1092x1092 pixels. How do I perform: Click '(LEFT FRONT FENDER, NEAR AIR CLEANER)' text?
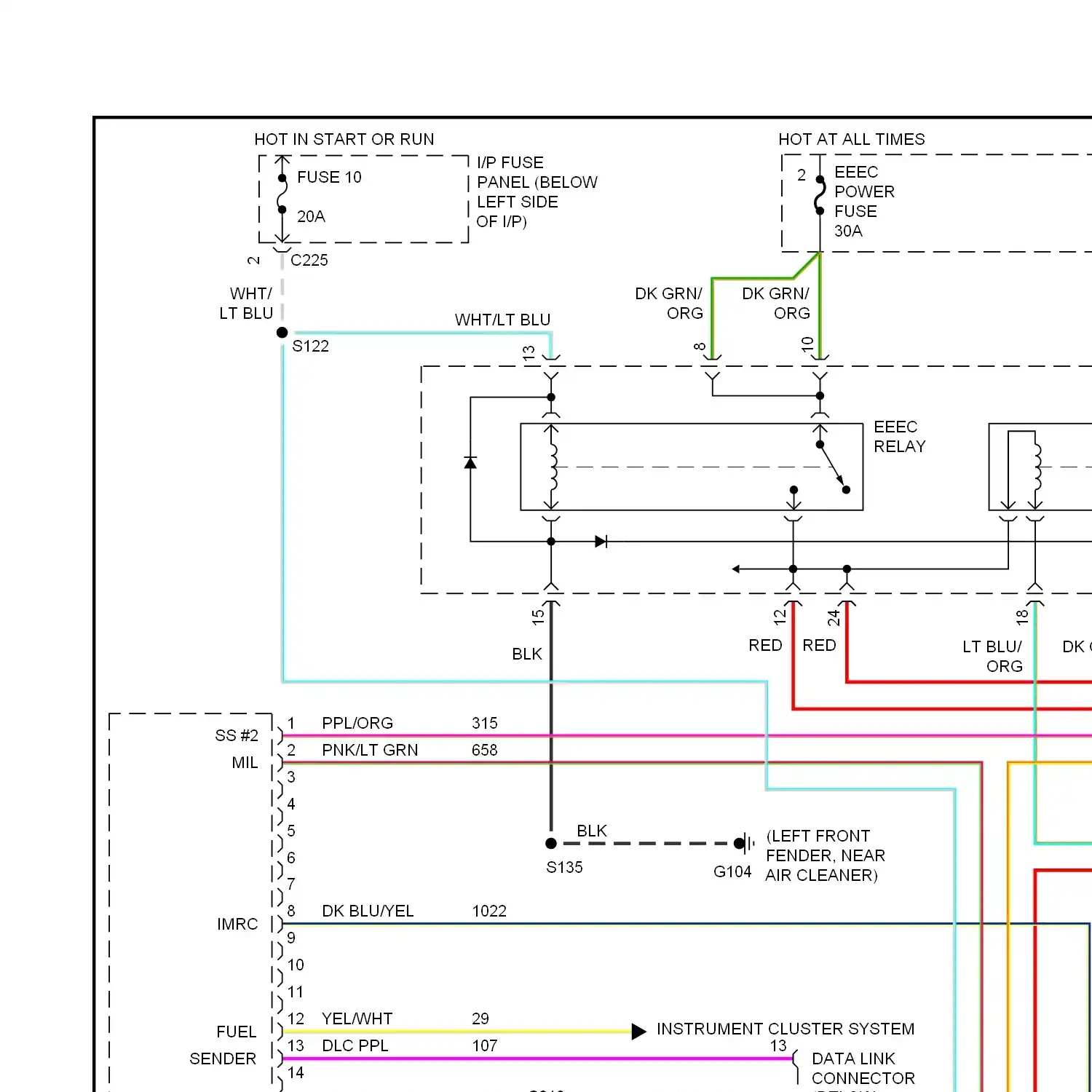coord(826,855)
